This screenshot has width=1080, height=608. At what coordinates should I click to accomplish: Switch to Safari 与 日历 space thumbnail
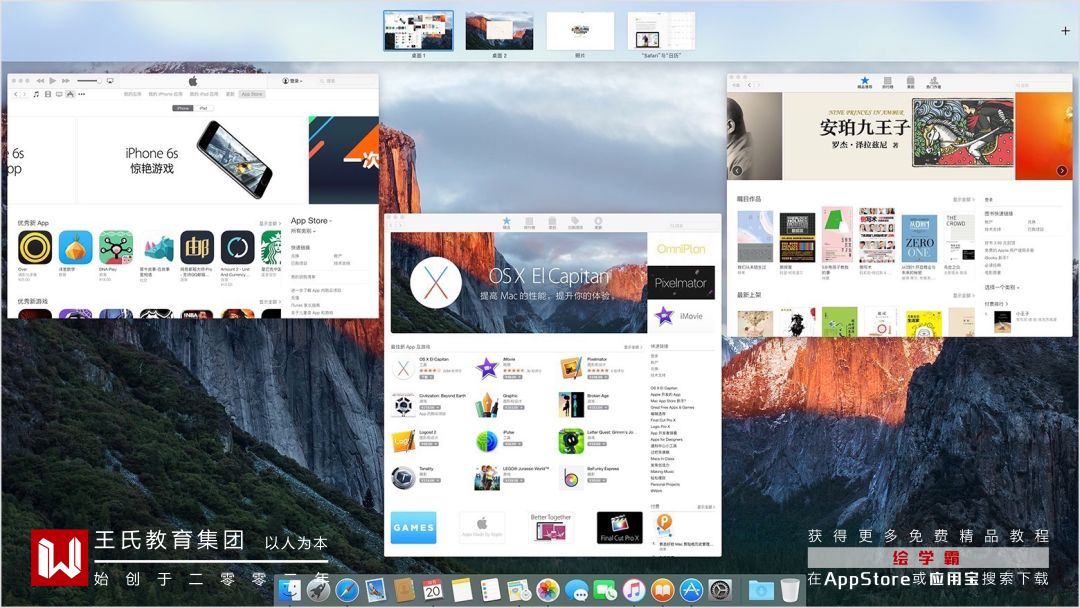661,32
